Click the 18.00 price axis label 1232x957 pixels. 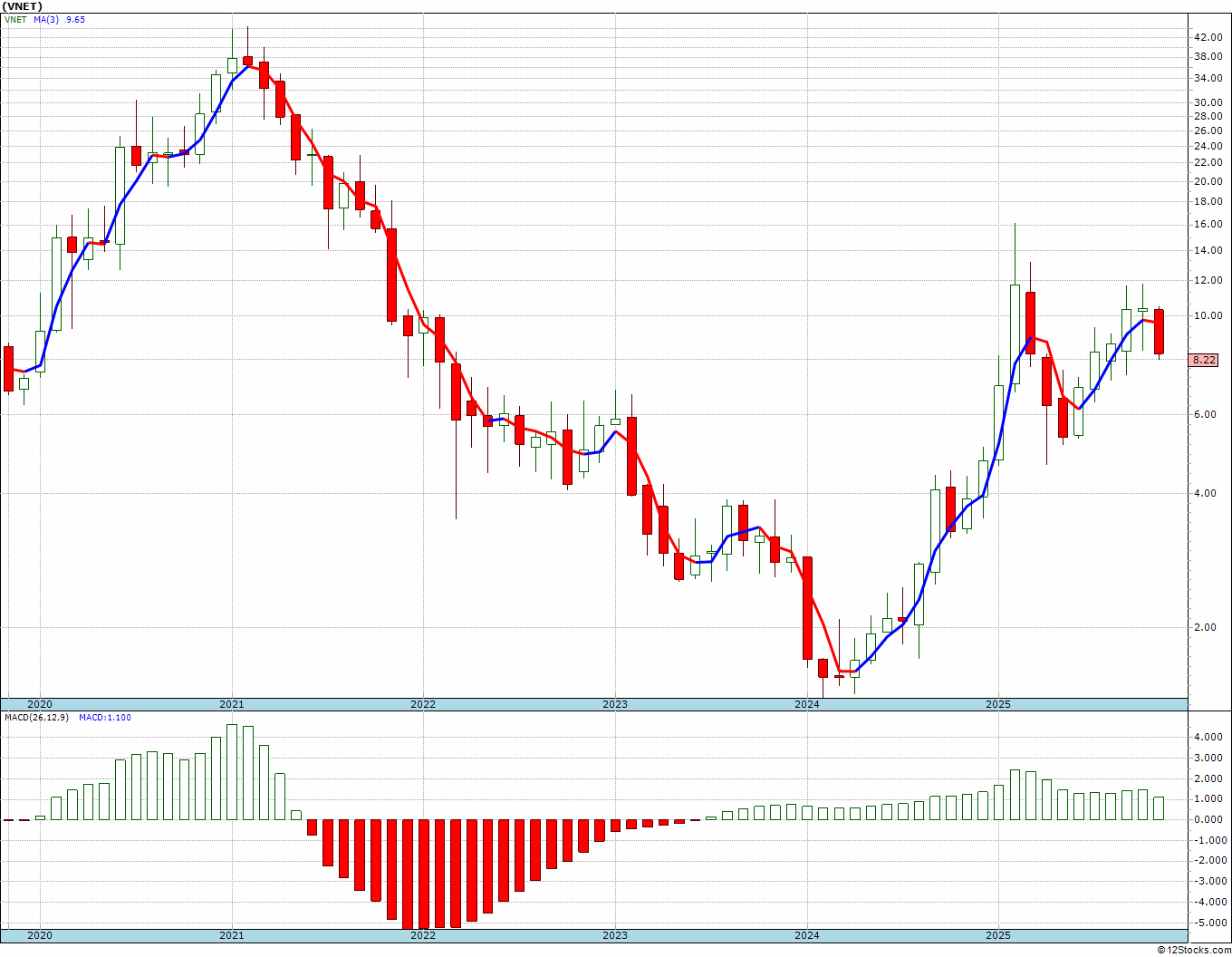pos(1208,201)
